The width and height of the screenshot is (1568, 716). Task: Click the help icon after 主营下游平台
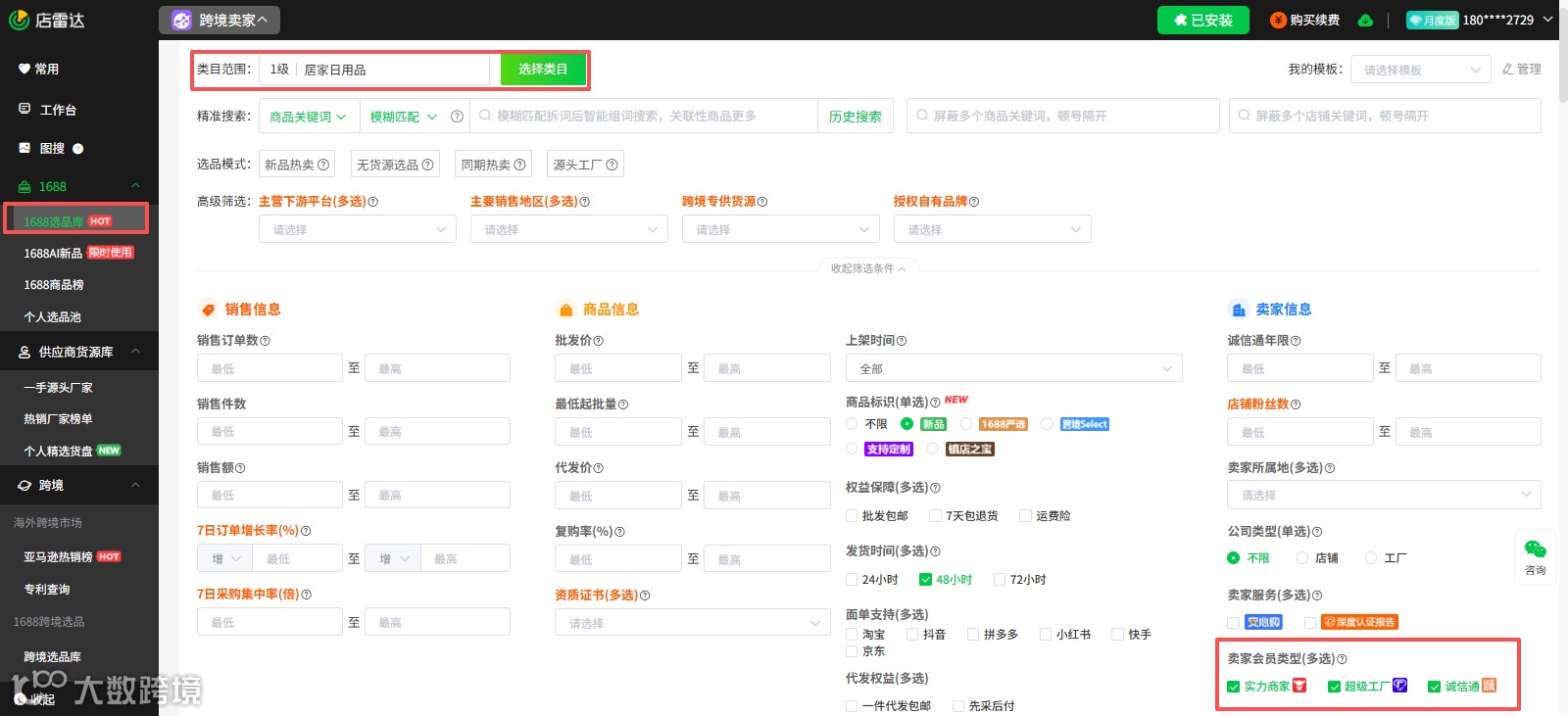(372, 202)
